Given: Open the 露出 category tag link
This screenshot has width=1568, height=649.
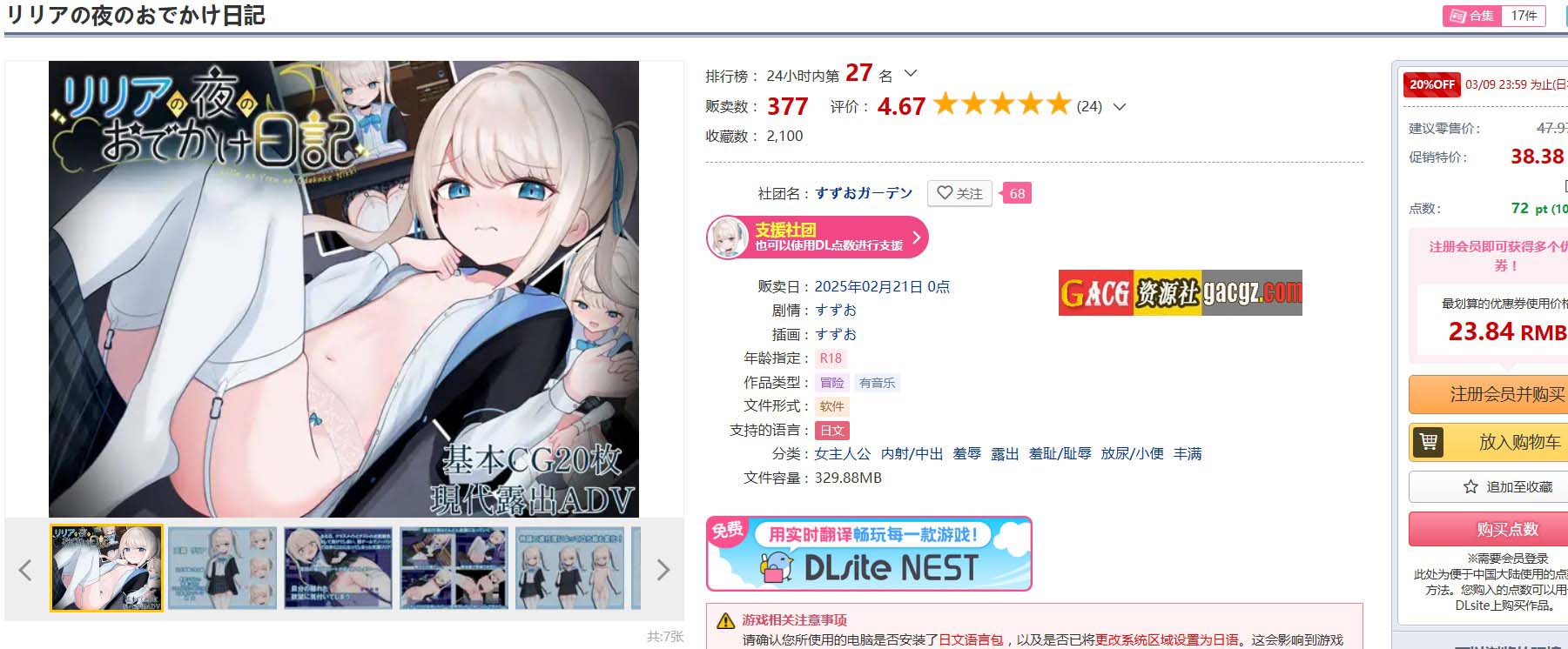Looking at the screenshot, I should [1005, 454].
